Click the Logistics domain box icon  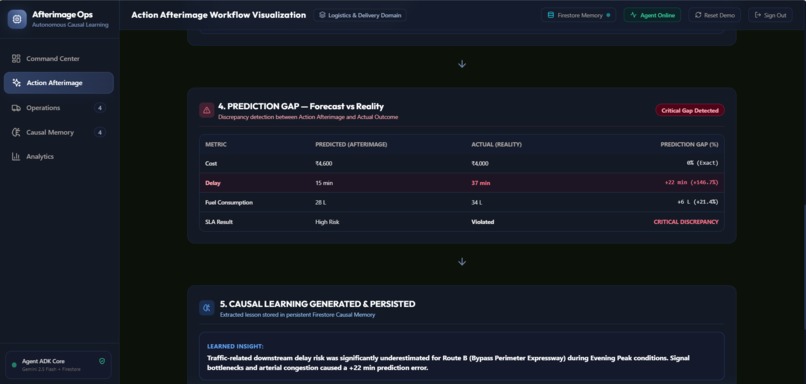322,15
